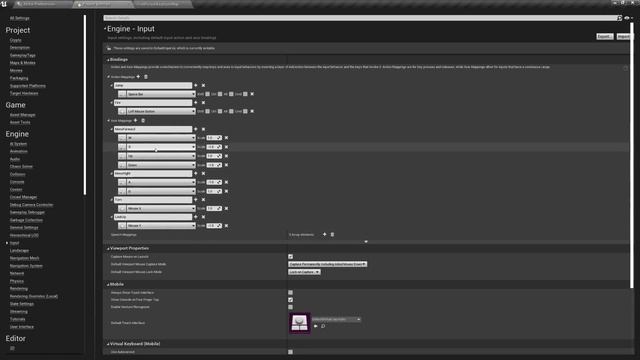Open the Rendering settings page
The width and height of the screenshot is (640, 360).
pos(18,289)
